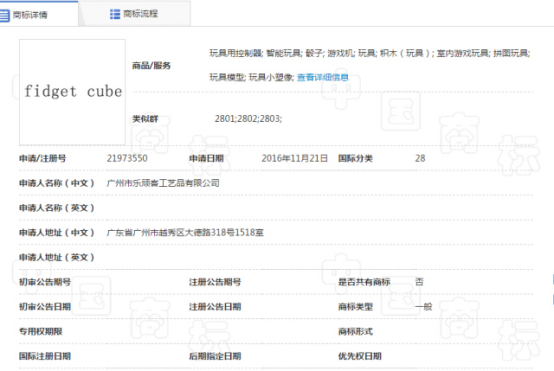
Task: Click the 后期指定日期 label
Action: pos(215,356)
